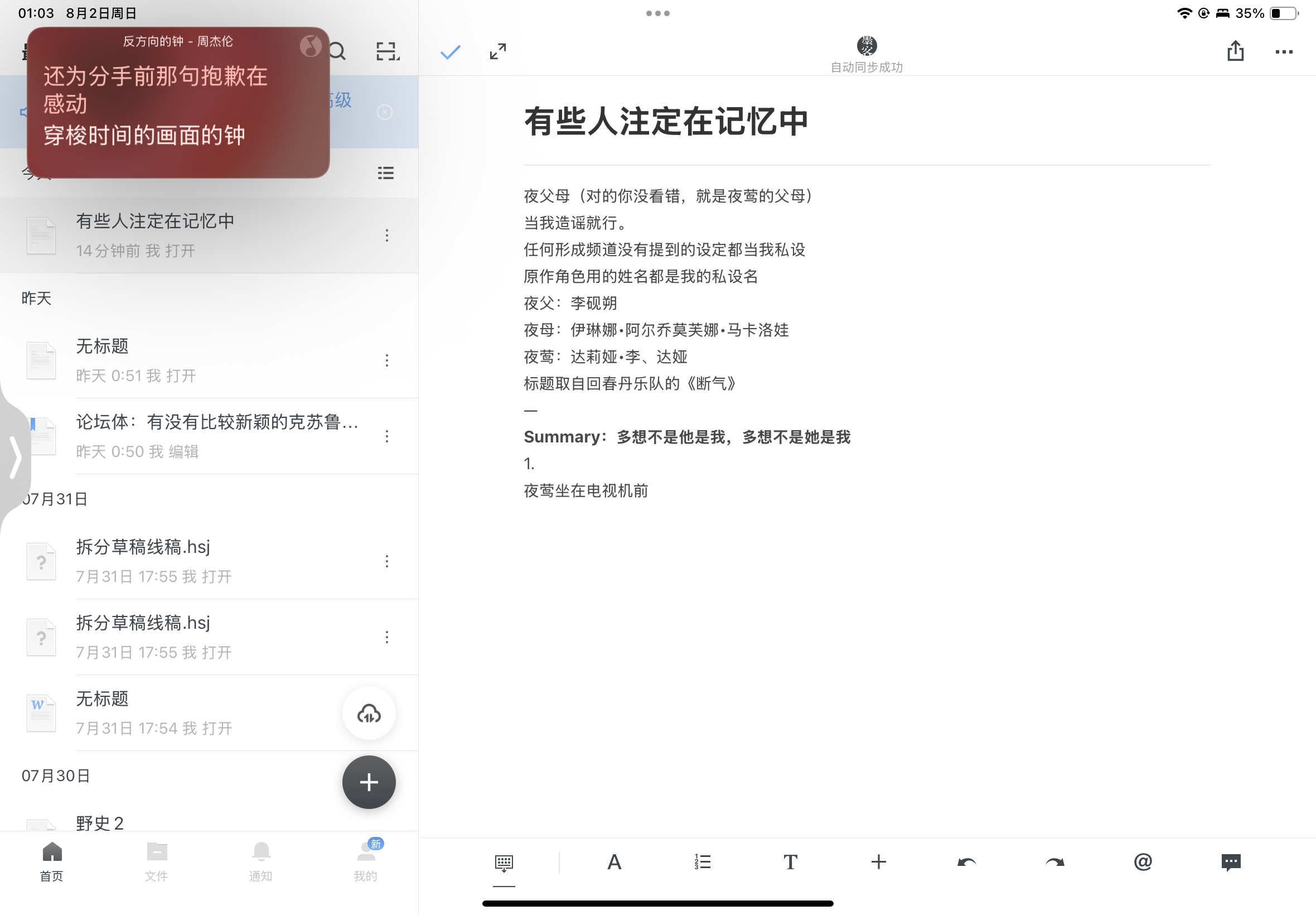Tap the Summary bold line in the document
Viewport: 1316px width, 915px height.
coord(687,437)
